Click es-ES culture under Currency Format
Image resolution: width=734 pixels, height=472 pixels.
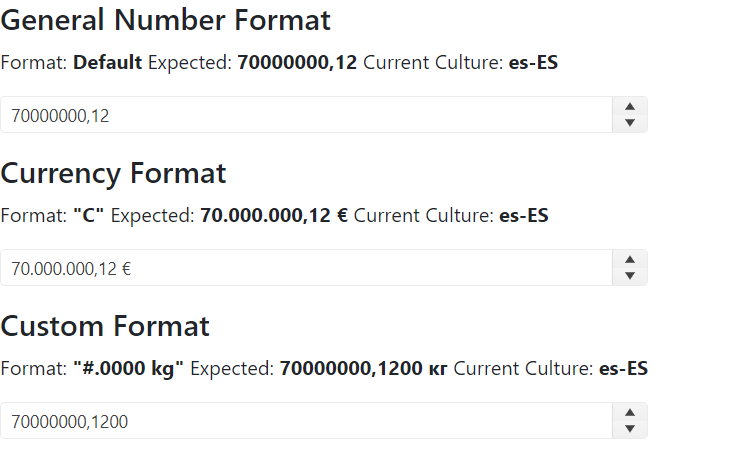click(524, 215)
